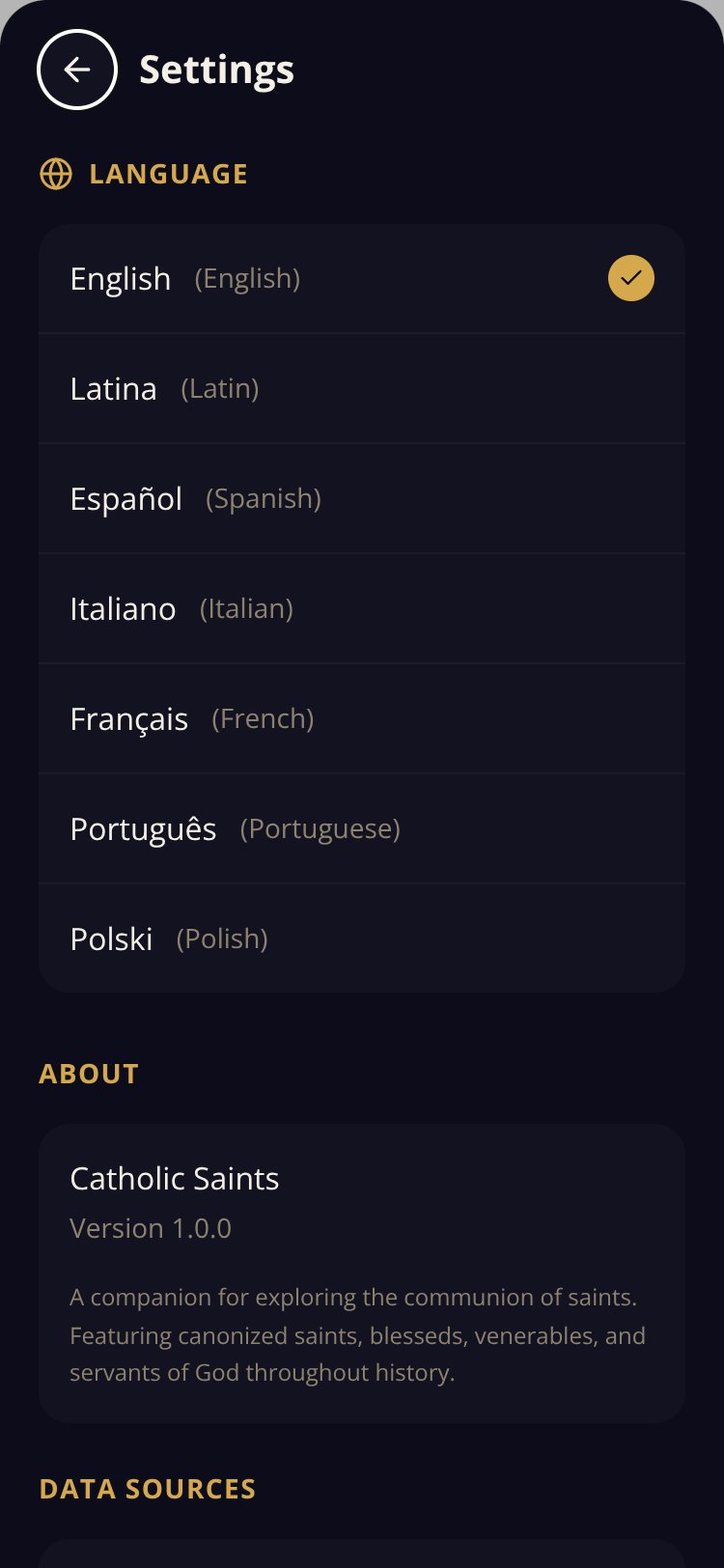Click the globe icon beside Language
The image size is (724, 1568).
56,174
